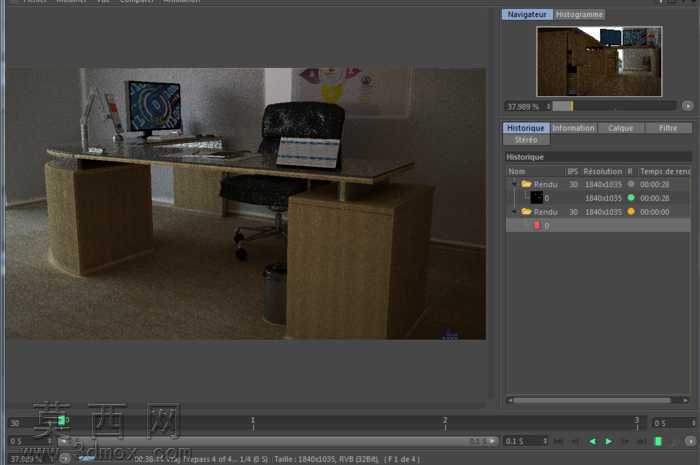
Task: Click the status bar zoom percentage field
Action: coord(31,459)
